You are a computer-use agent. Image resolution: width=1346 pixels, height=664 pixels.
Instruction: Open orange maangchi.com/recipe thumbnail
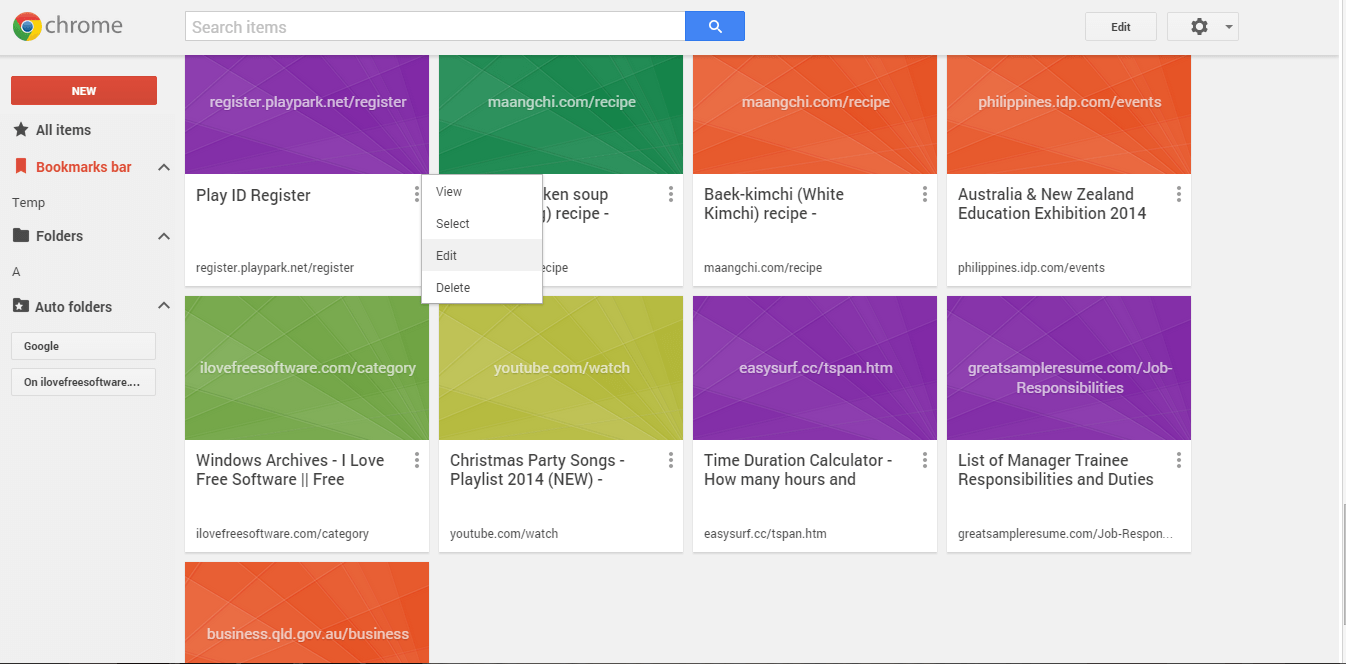point(815,114)
